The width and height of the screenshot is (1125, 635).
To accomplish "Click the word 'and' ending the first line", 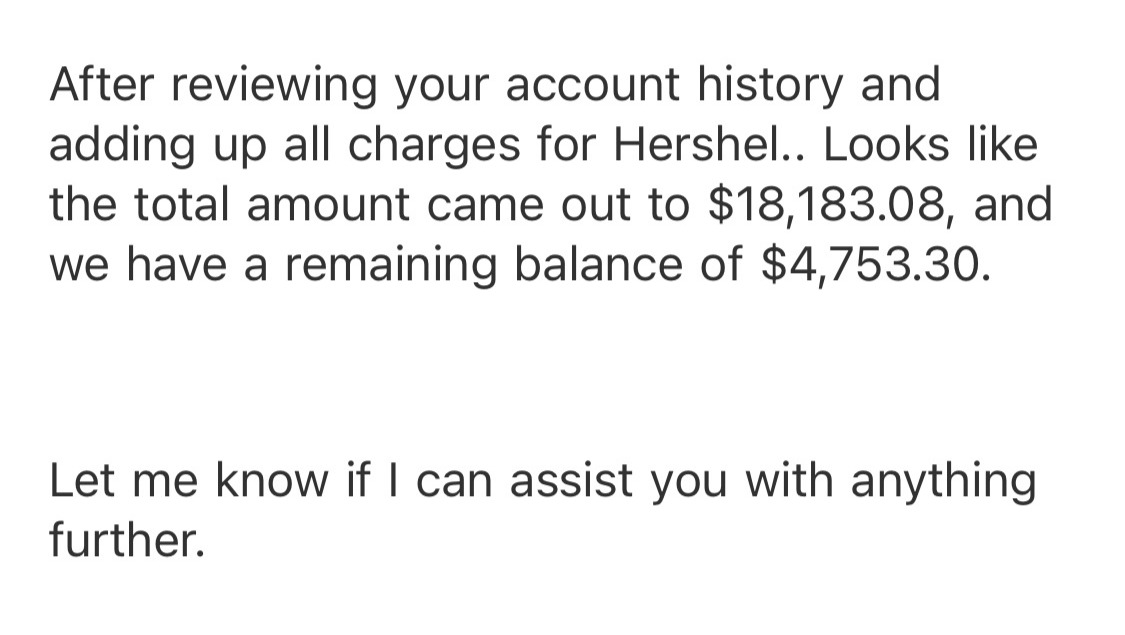I will point(900,85).
